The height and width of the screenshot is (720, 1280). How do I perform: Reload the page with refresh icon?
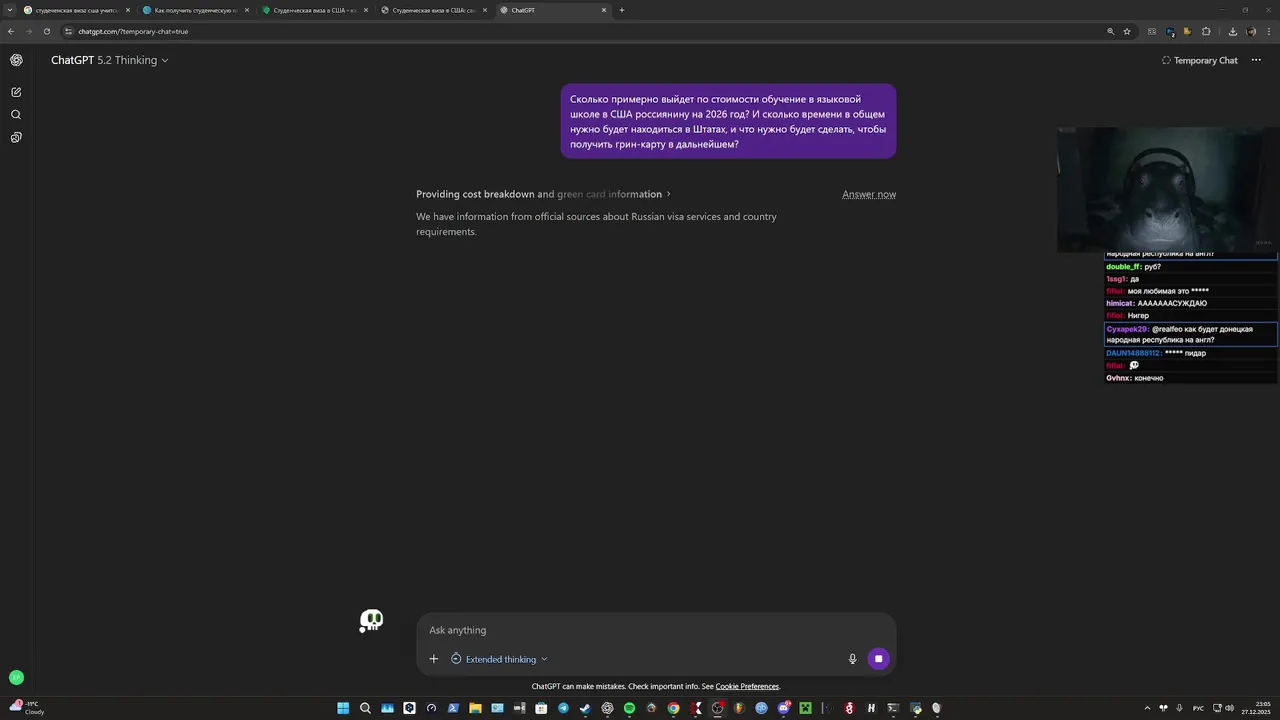click(46, 31)
